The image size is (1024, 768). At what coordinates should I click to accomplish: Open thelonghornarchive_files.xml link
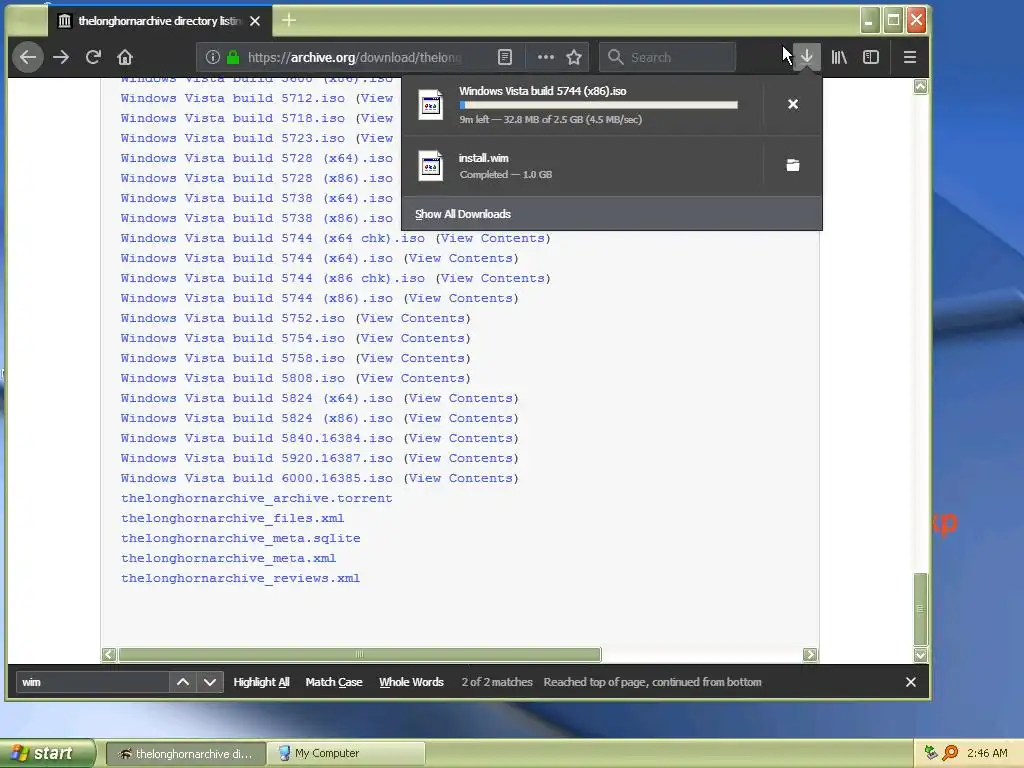pos(232,519)
